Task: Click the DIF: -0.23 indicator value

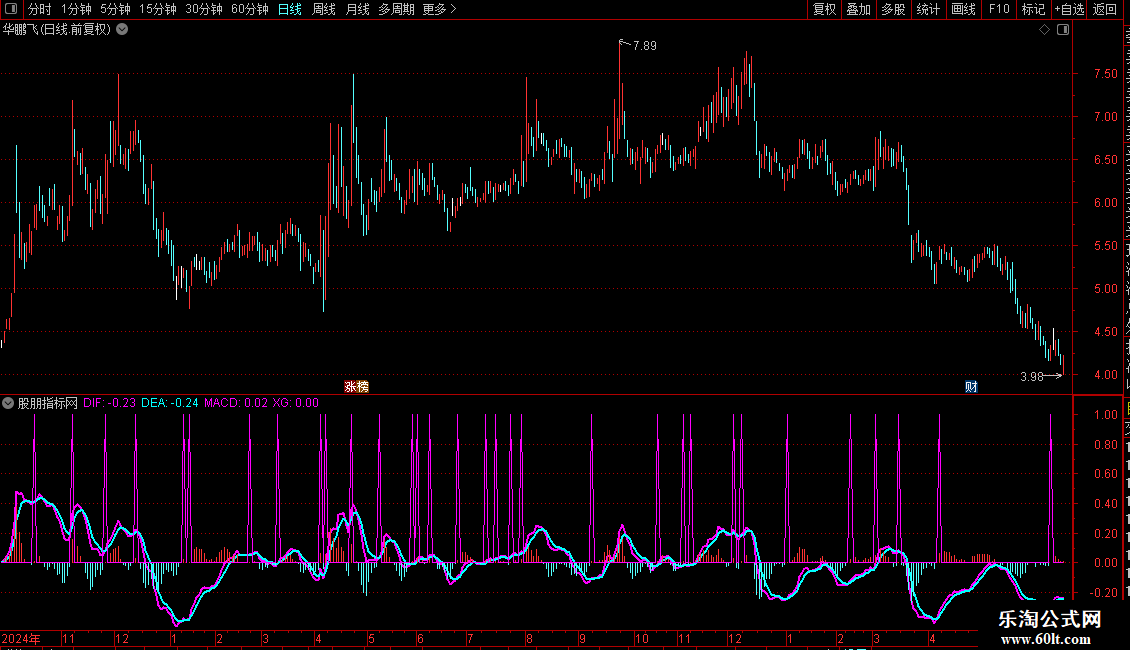Action: (x=110, y=403)
